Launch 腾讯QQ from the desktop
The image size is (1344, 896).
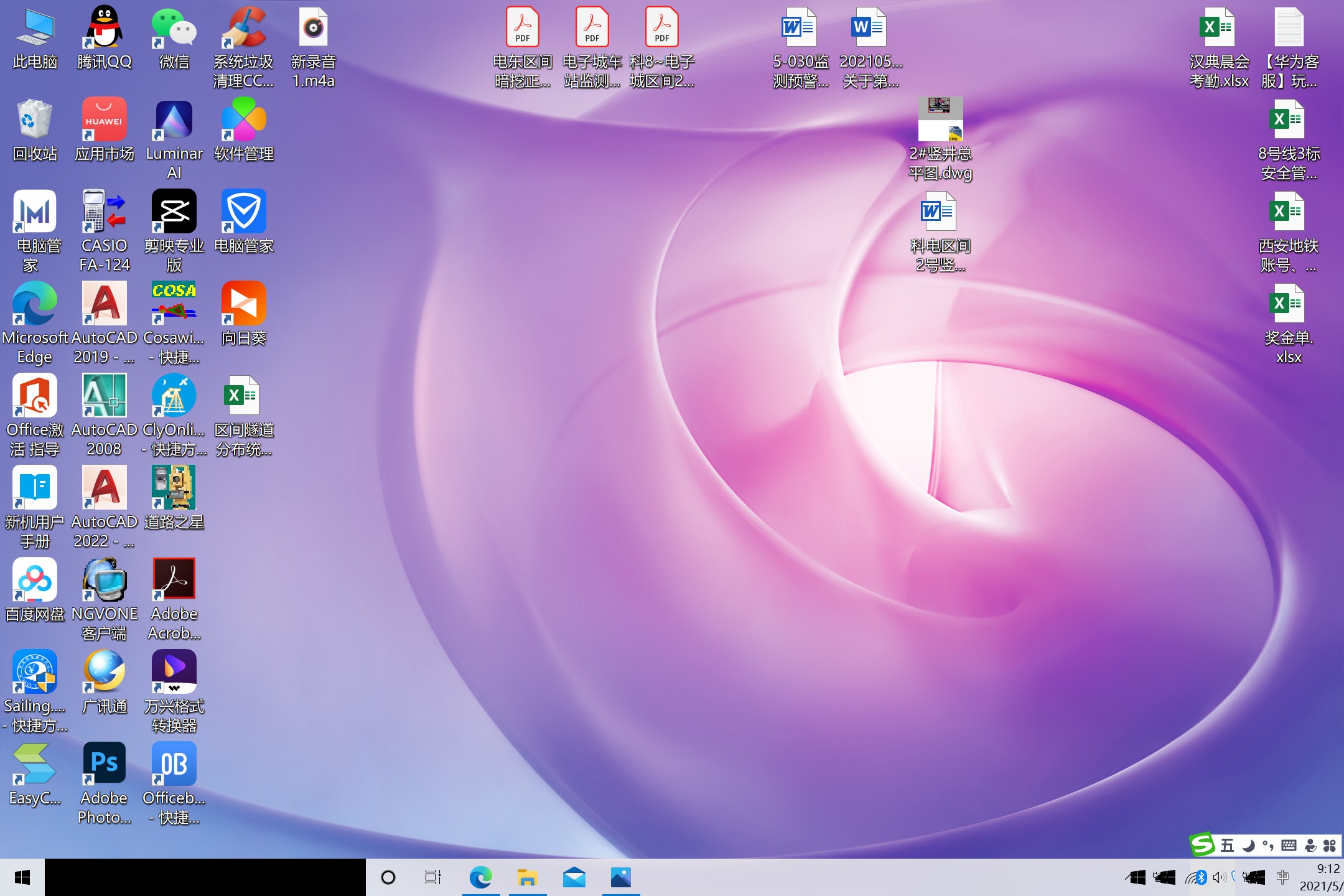coord(104,39)
